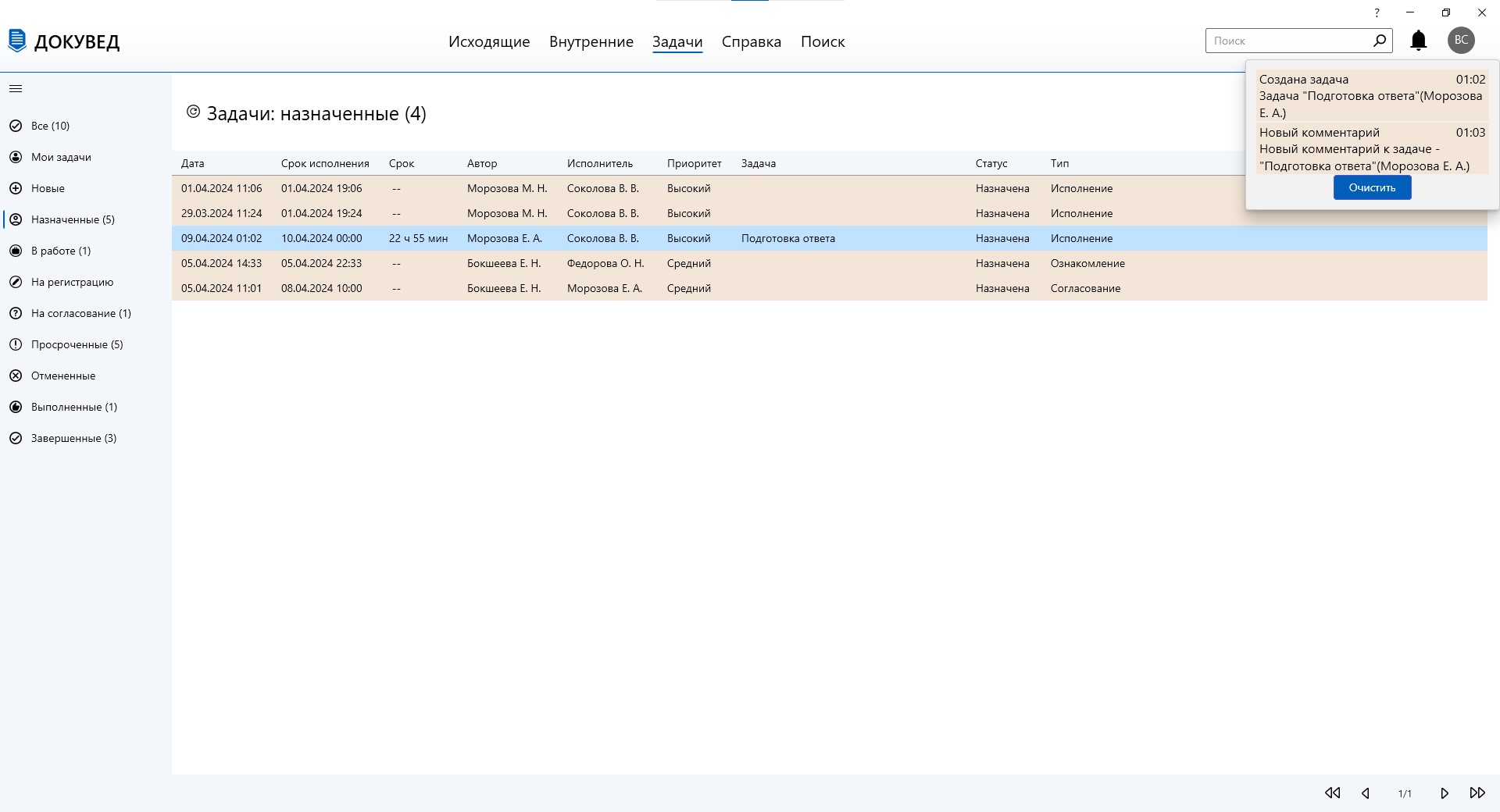
Task: Click the search magnifier icon
Action: (x=1380, y=40)
